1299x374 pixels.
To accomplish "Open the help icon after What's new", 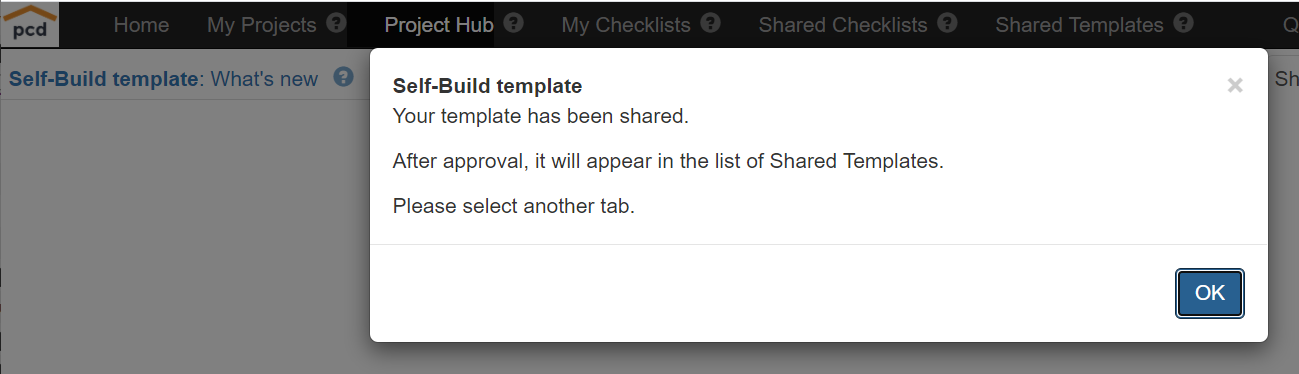I will [344, 78].
